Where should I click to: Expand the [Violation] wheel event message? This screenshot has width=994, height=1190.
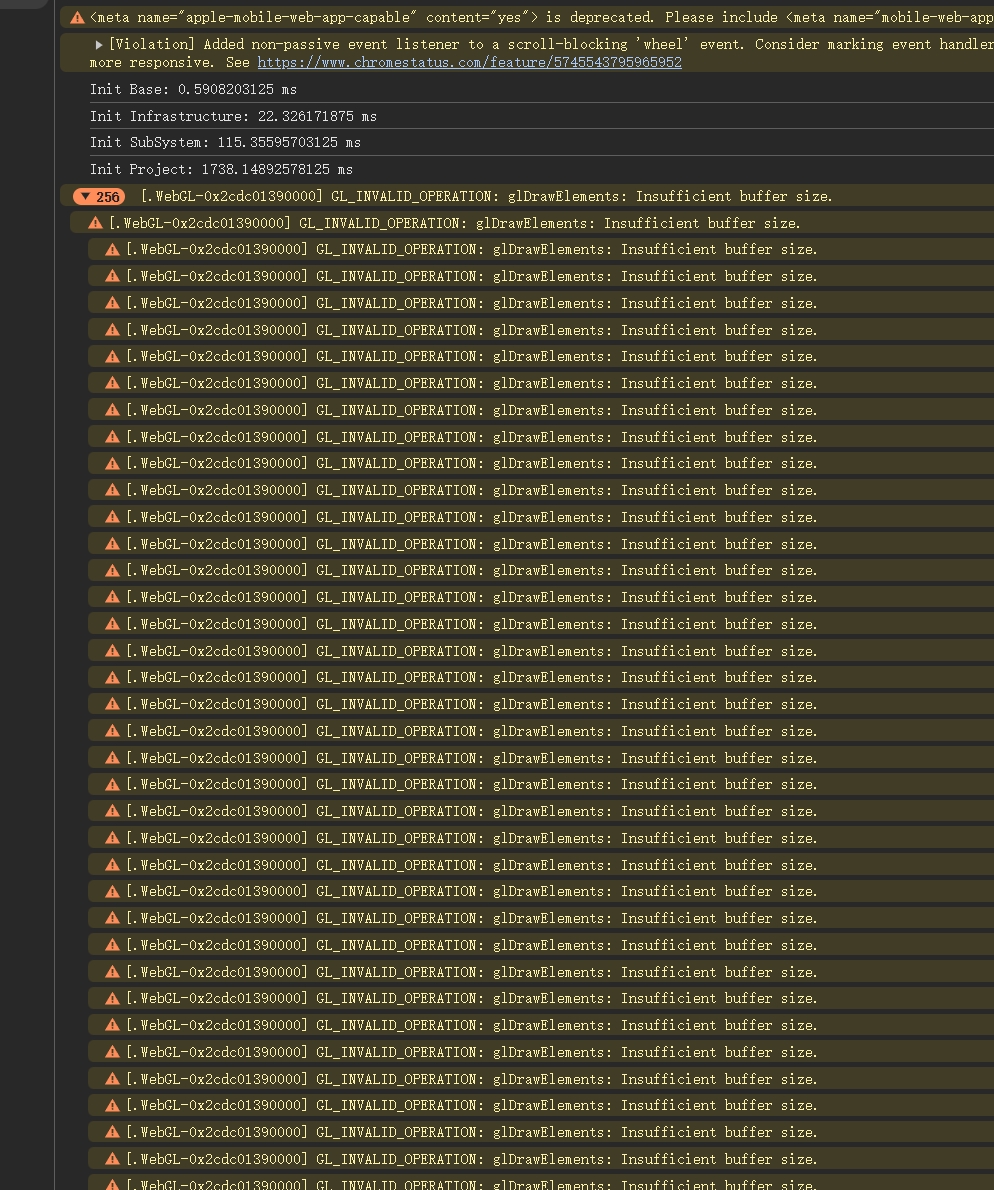(x=99, y=44)
